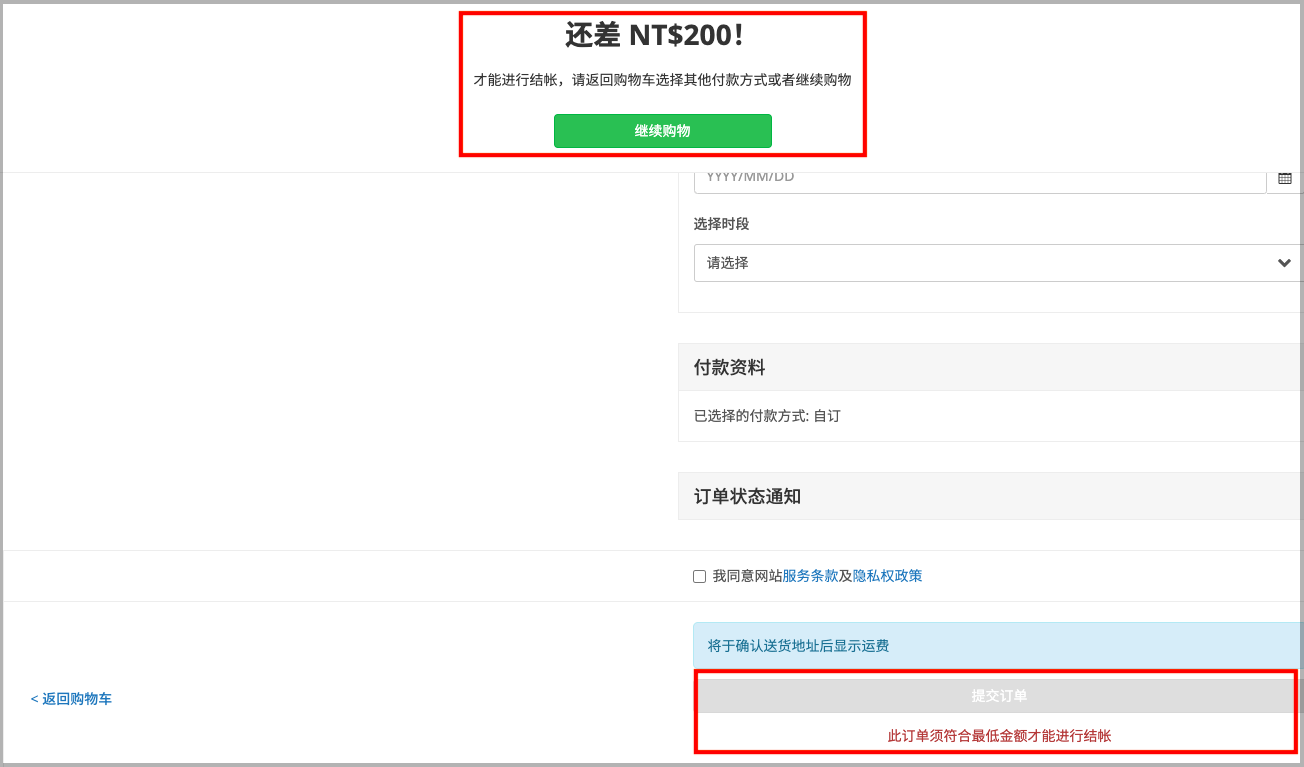Open the 隐私权政策 link
This screenshot has height=767, width=1304.
(887, 576)
